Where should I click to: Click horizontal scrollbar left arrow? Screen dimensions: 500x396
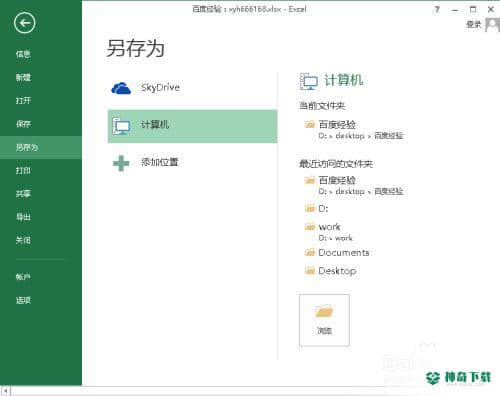click(6, 391)
